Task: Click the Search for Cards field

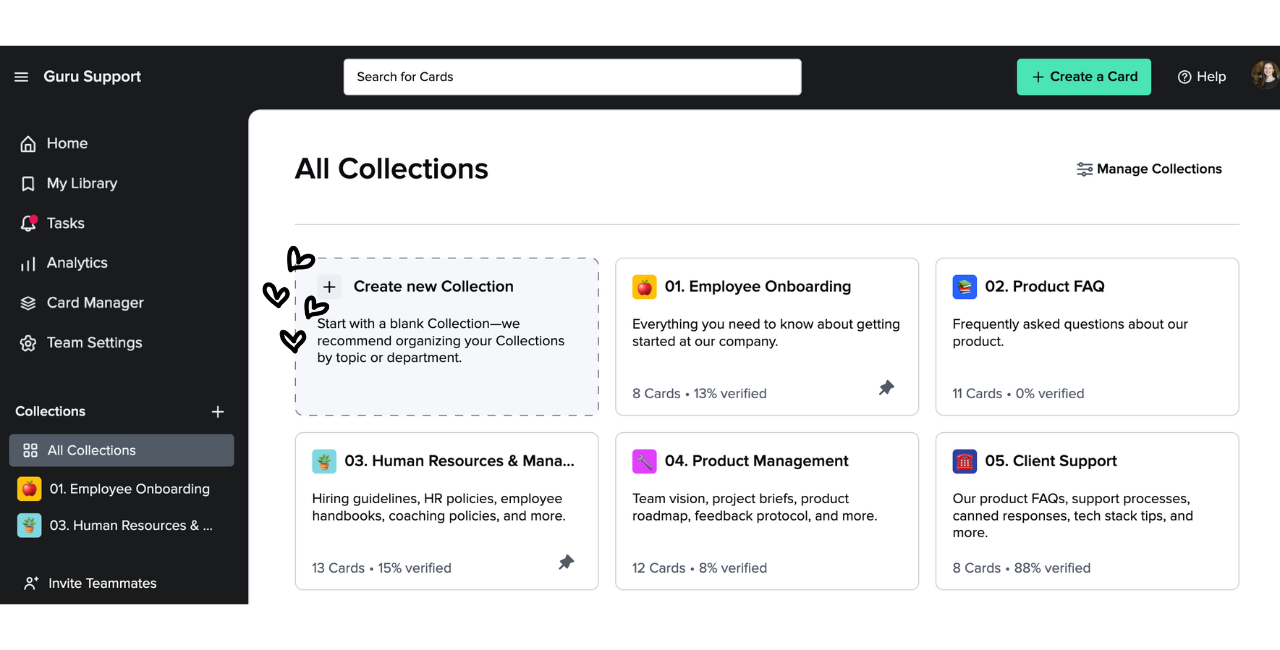Action: 572,76
